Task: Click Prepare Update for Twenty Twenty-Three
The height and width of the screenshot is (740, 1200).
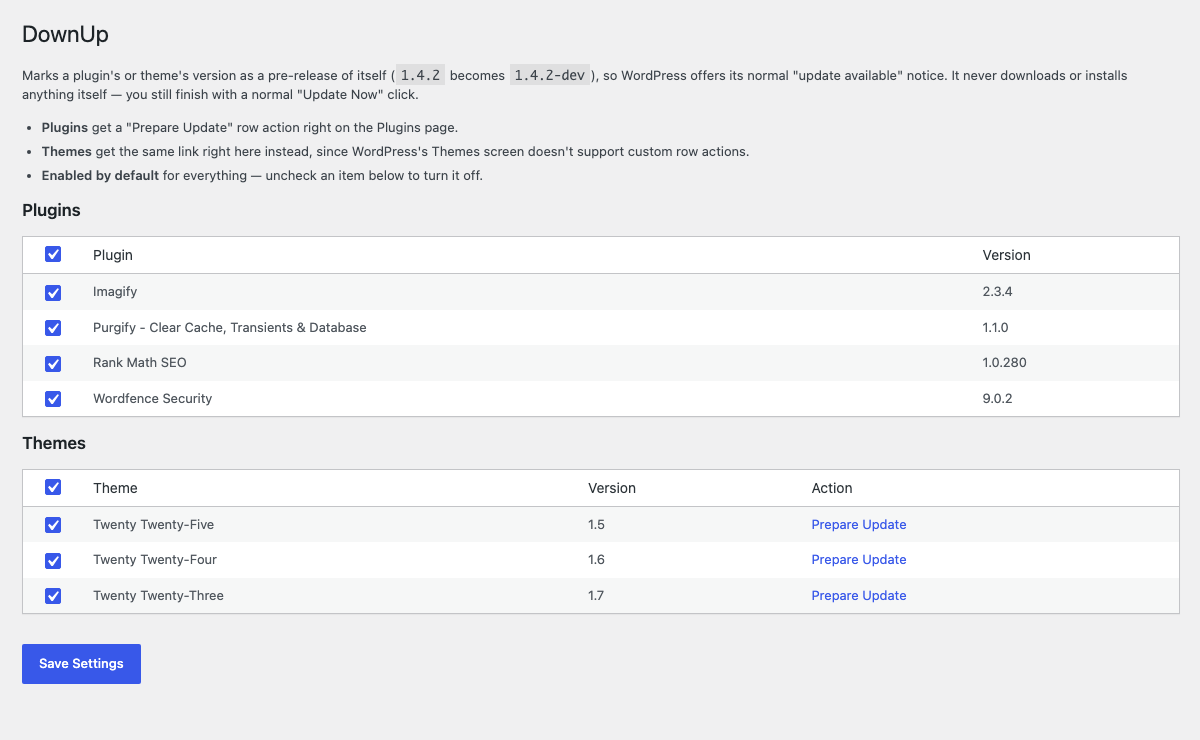Action: pos(859,595)
